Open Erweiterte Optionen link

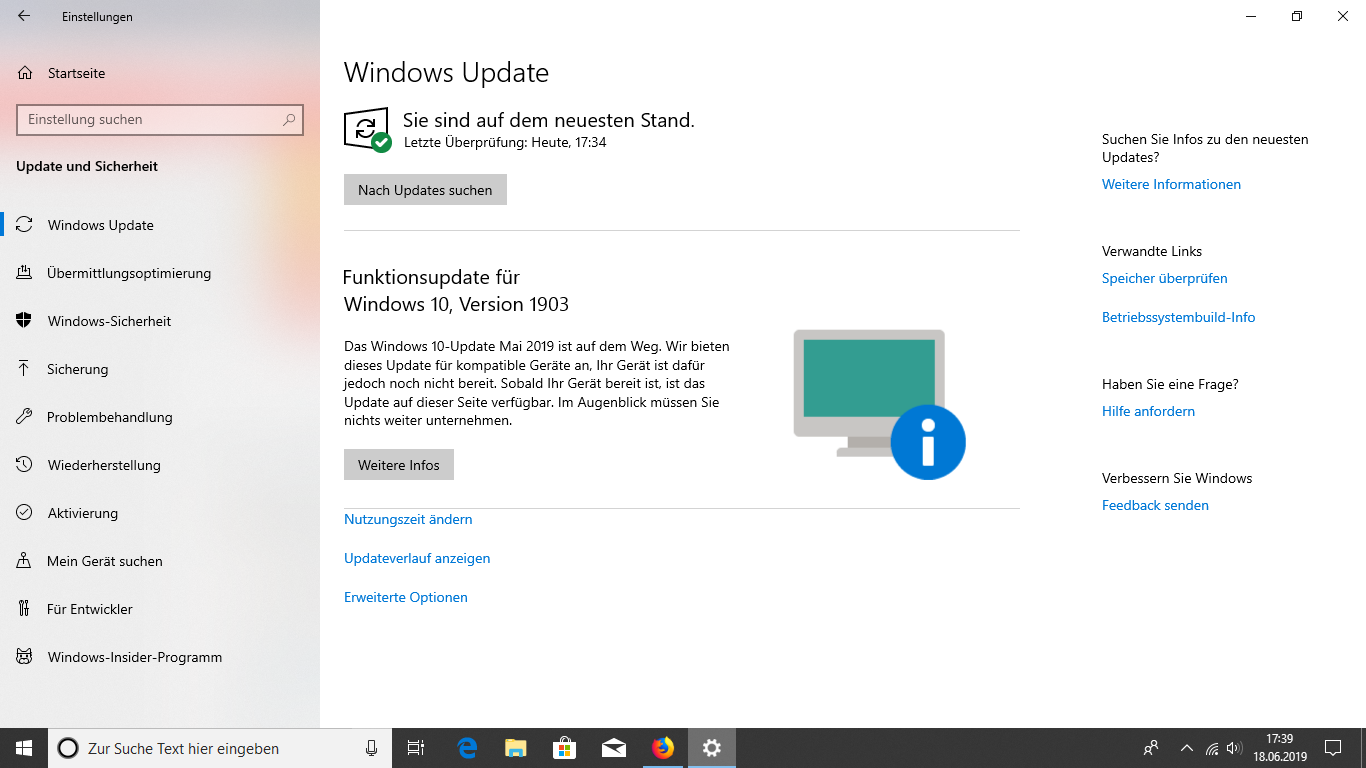[406, 597]
